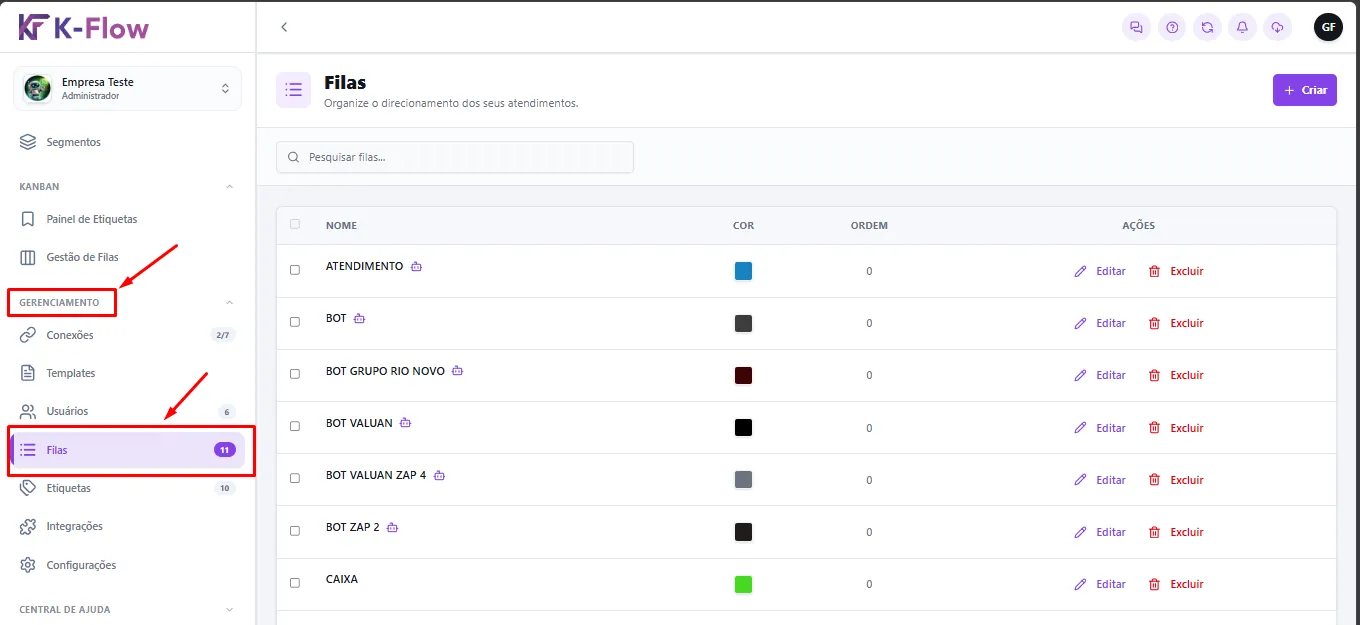Select the CAIXA row checkbox

(x=295, y=582)
